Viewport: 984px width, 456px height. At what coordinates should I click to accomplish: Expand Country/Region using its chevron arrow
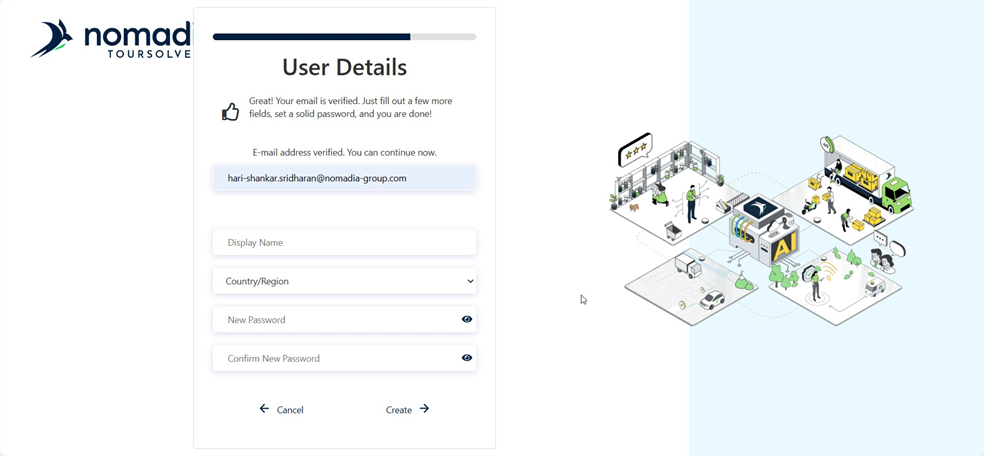pyautogui.click(x=470, y=282)
